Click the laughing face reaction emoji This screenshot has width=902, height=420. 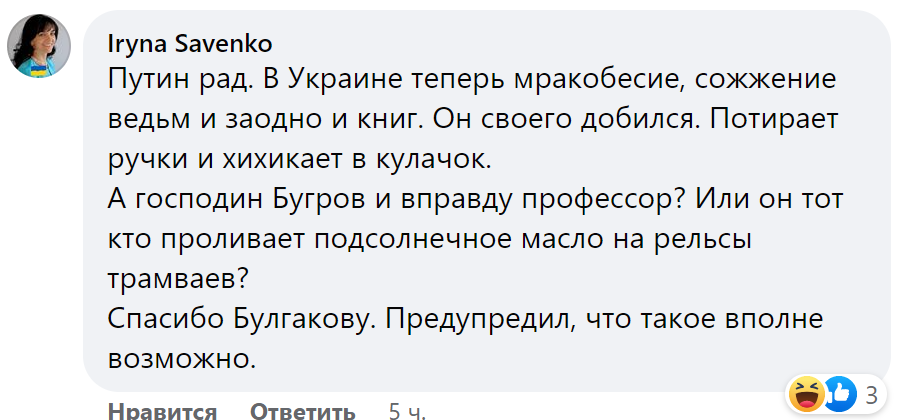click(805, 392)
